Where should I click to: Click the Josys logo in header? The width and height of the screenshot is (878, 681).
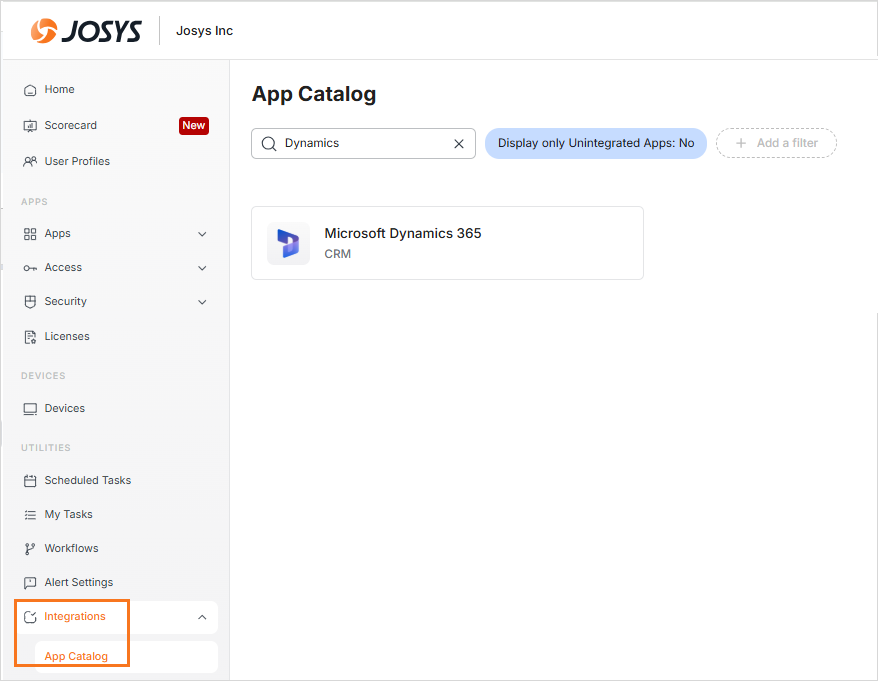86,31
